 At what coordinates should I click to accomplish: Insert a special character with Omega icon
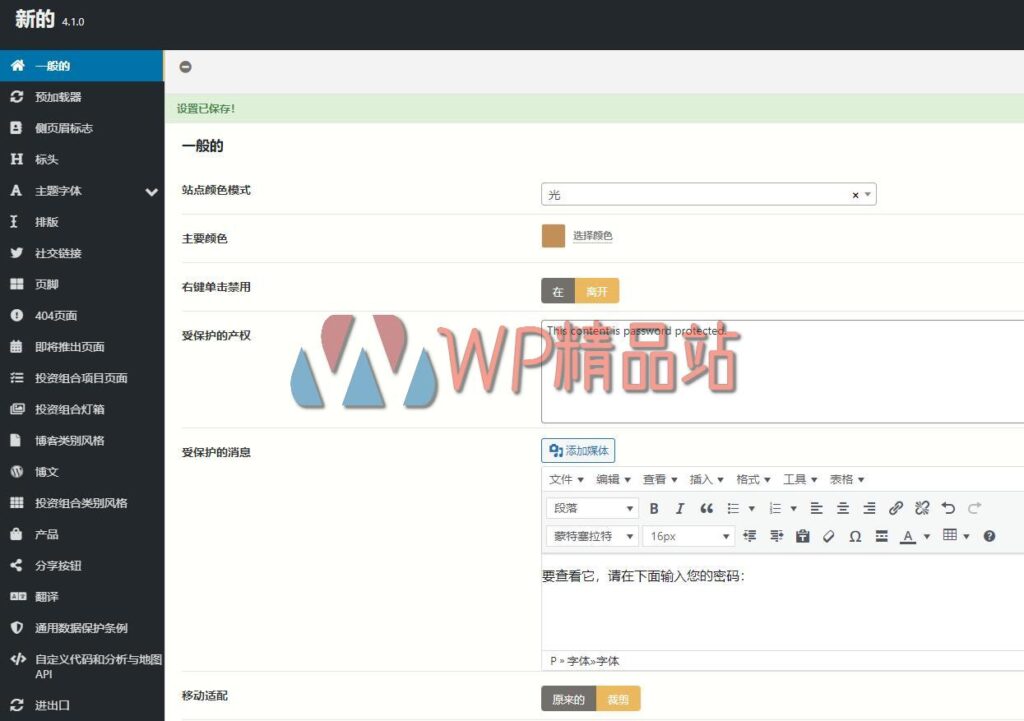855,536
